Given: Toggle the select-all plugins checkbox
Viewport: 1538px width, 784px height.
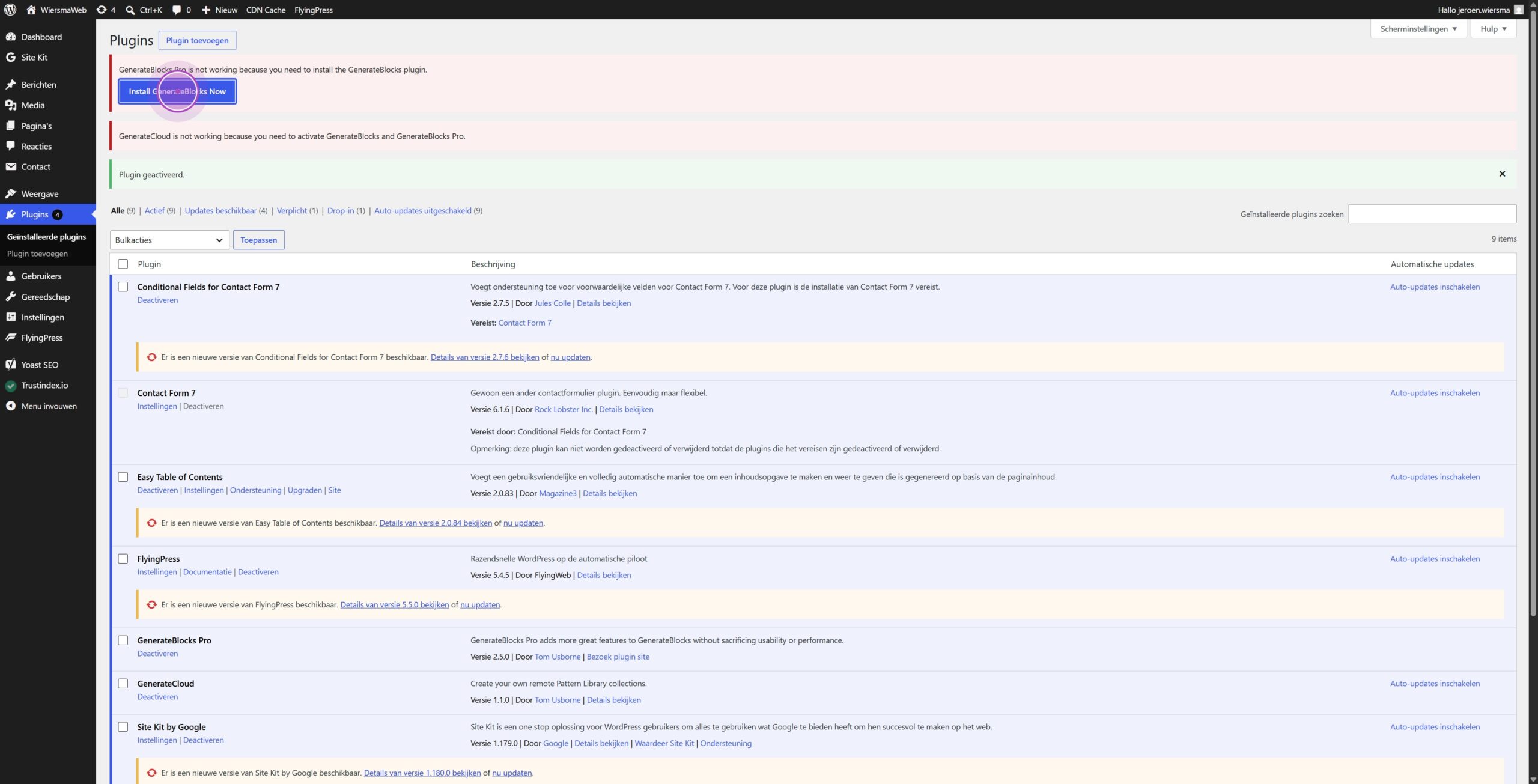Looking at the screenshot, I should pyautogui.click(x=123, y=264).
